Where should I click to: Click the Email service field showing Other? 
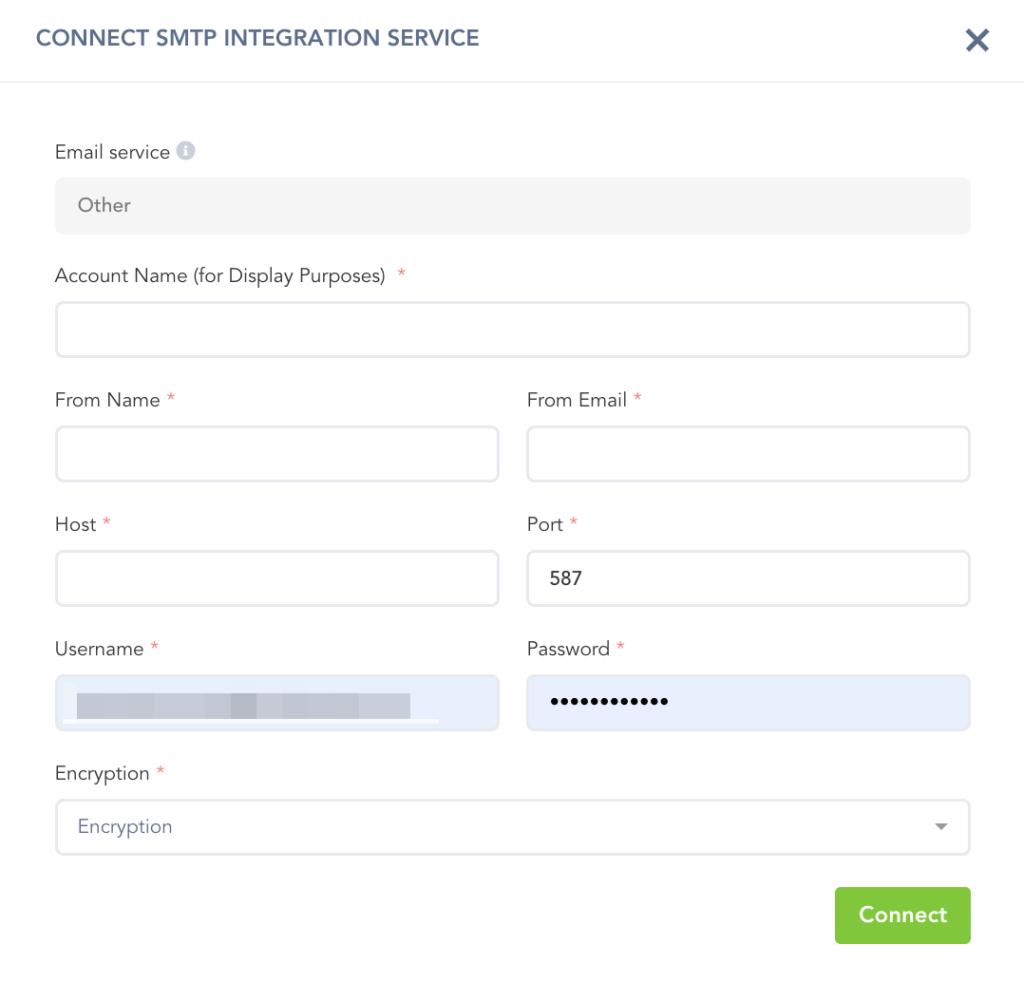point(512,206)
